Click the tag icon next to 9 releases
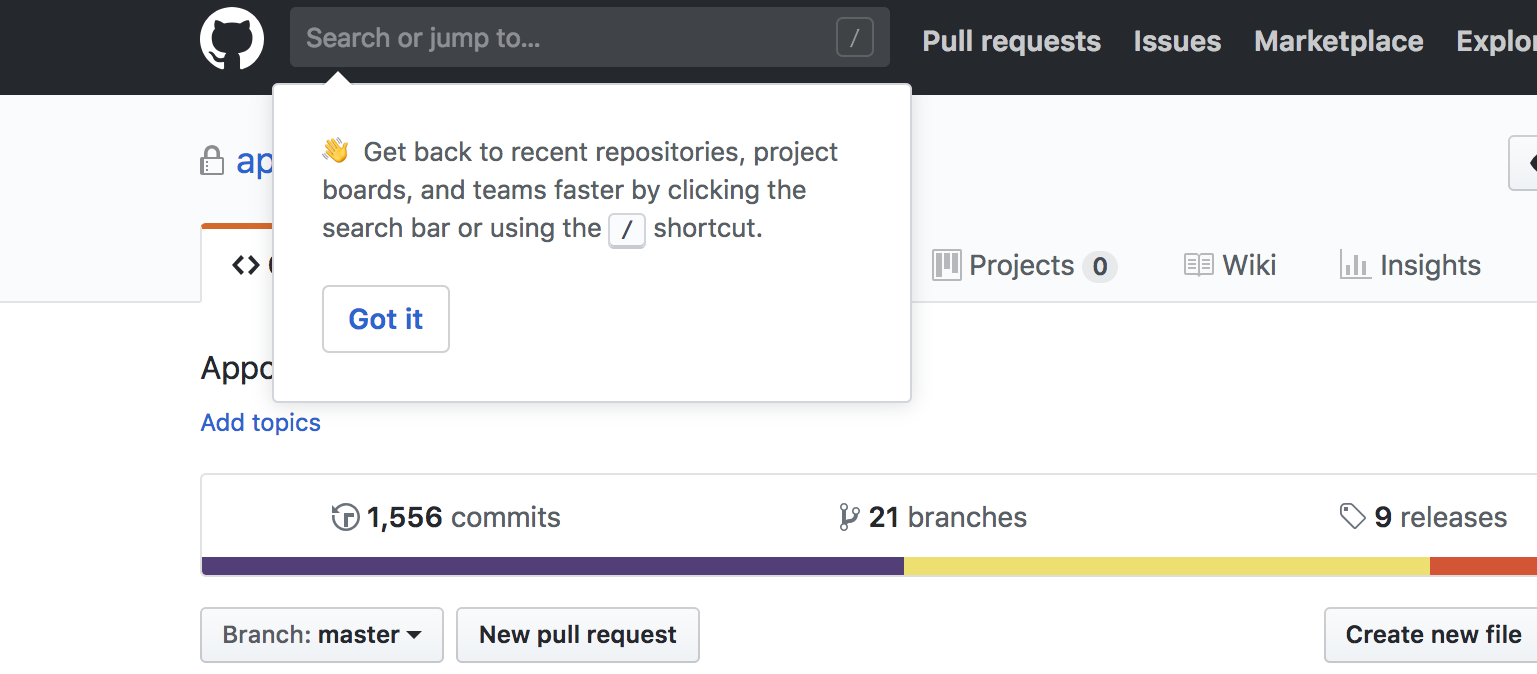 tap(1352, 517)
